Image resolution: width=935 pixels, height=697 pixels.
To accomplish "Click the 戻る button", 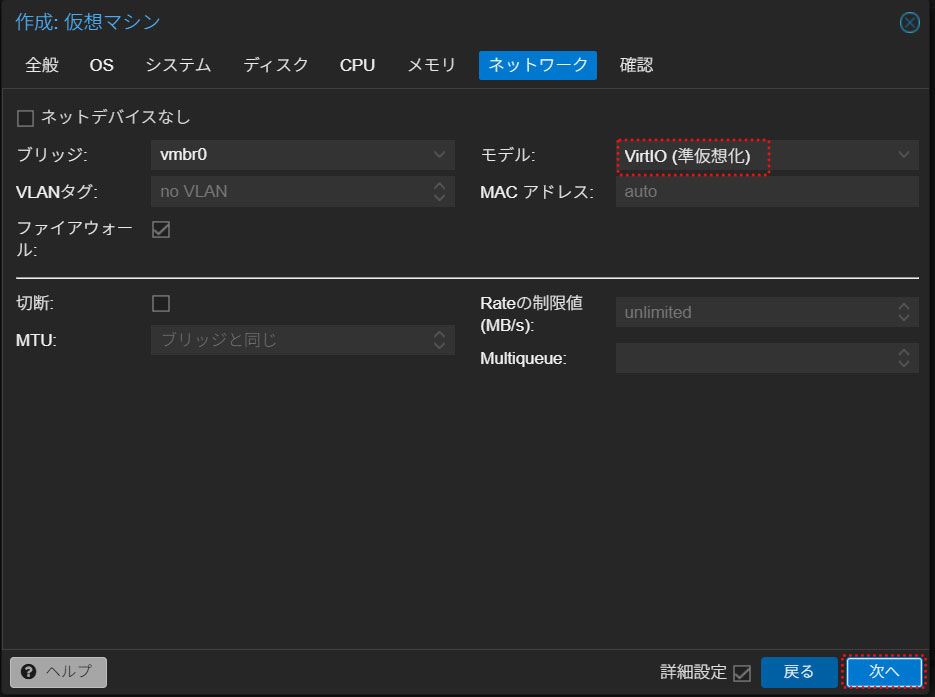I will [x=798, y=672].
